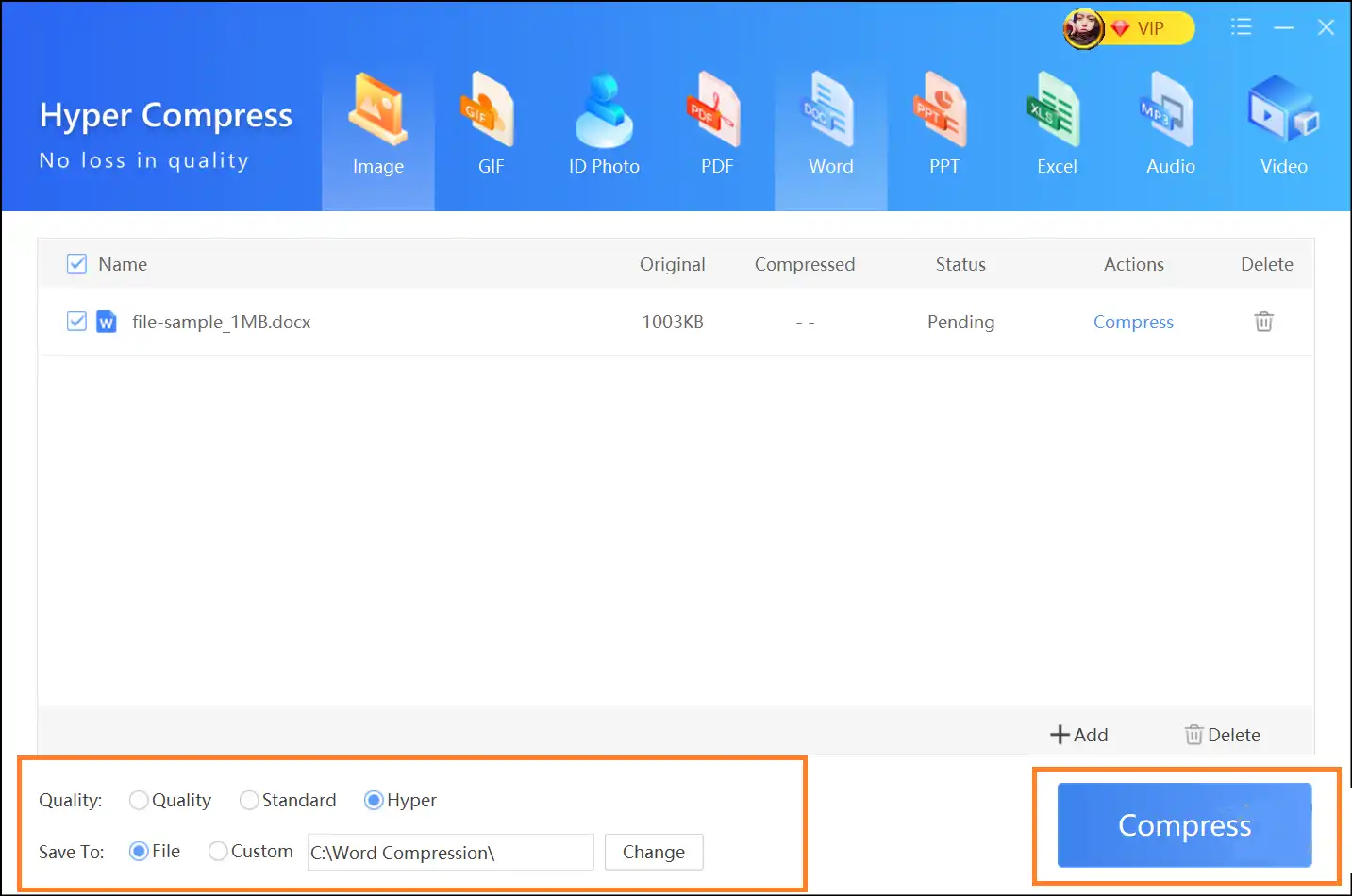
Task: Uncheck the file-sample_1MB.docx checkbox
Action: 77,322
